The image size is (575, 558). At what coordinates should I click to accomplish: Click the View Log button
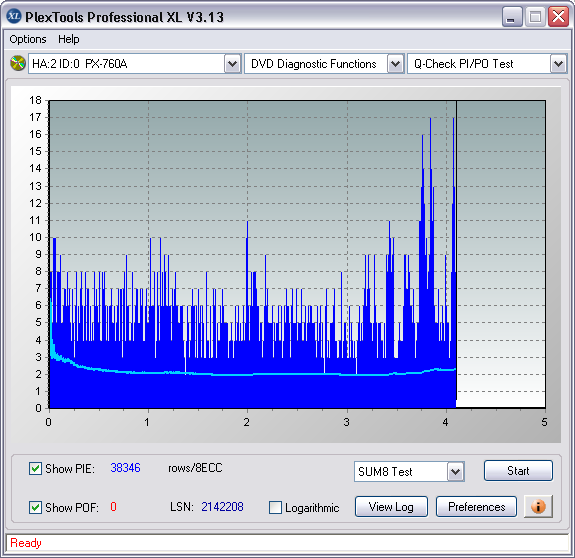(391, 507)
